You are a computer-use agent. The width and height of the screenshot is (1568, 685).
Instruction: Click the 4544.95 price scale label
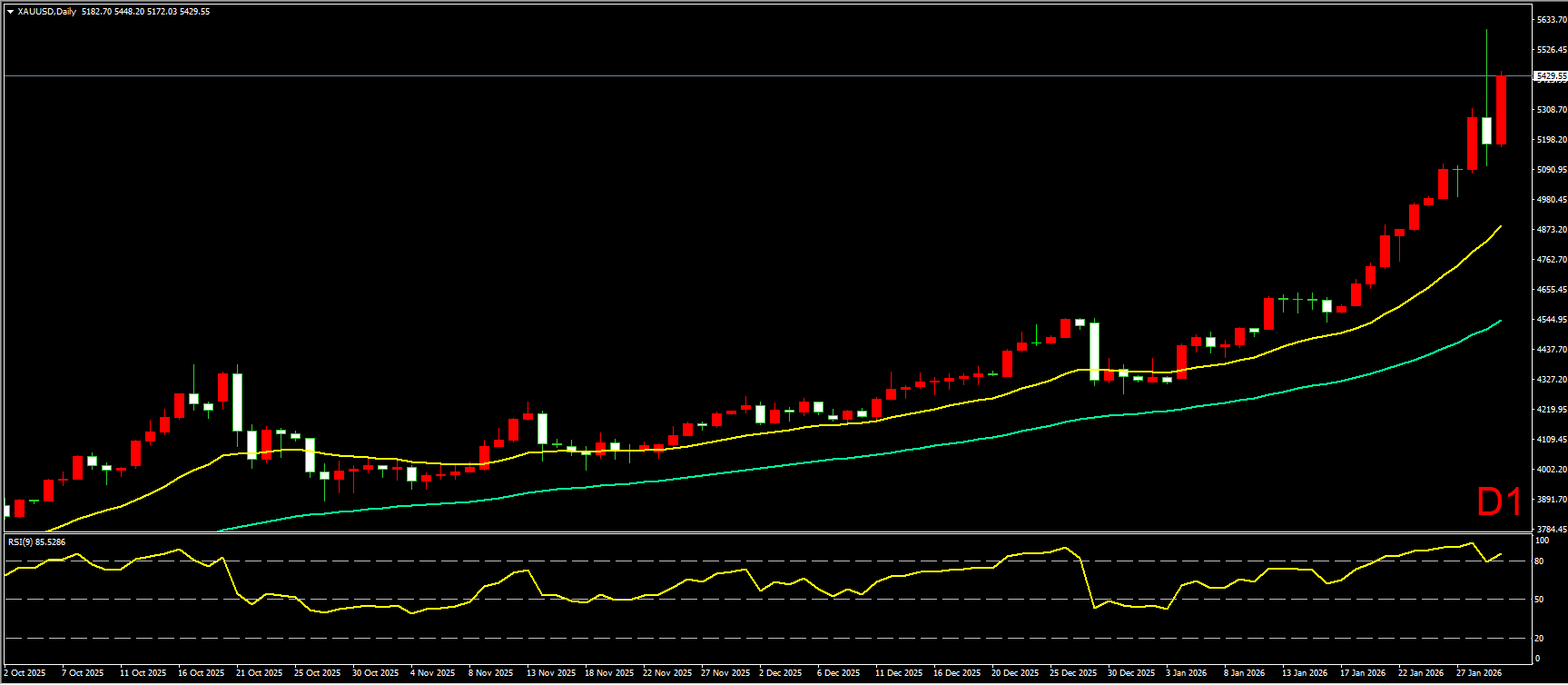click(x=1550, y=320)
